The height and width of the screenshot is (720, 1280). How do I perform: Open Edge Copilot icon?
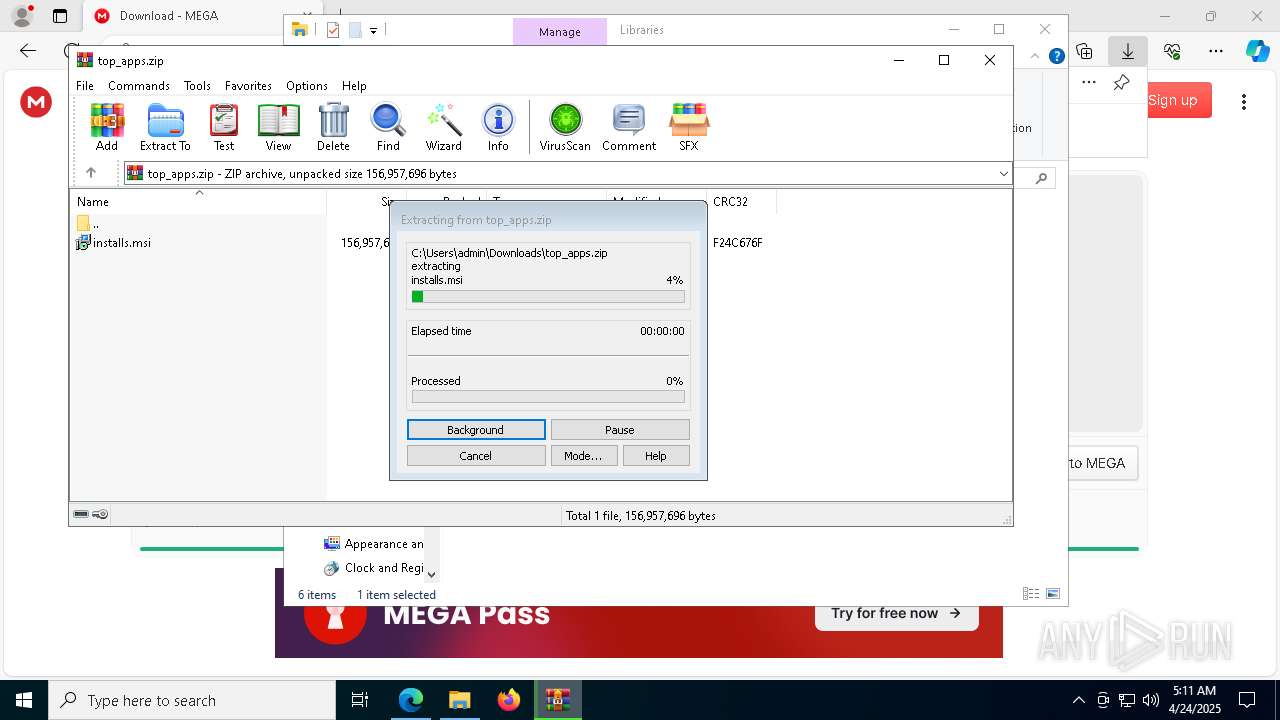(1258, 51)
